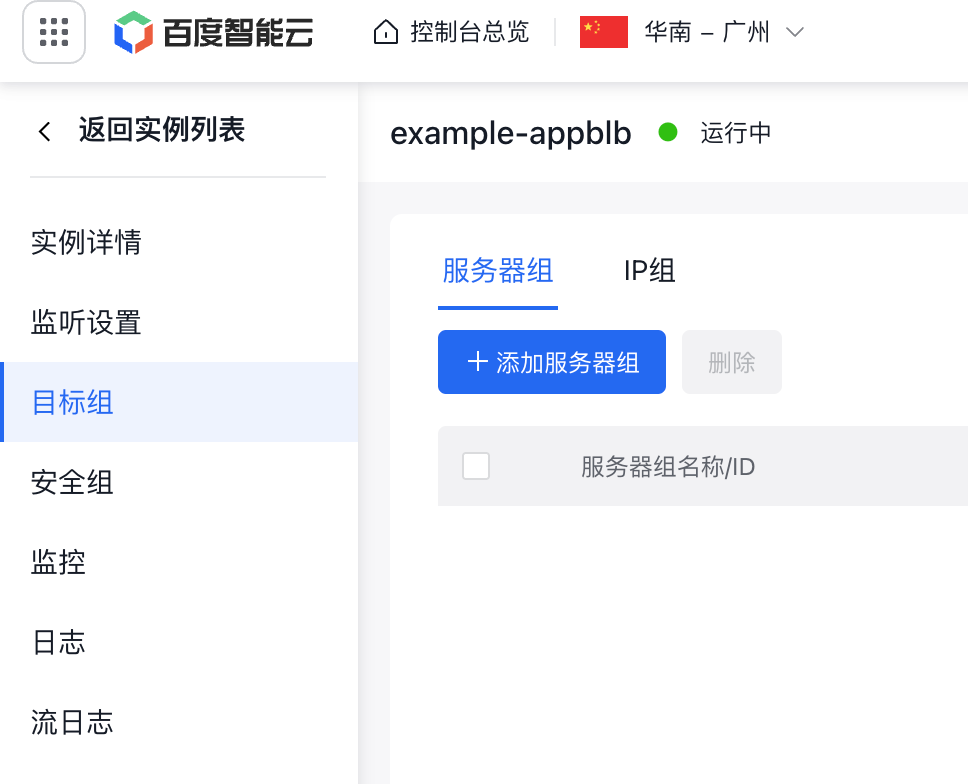Screen dimensions: 968x784
Task: Click the China flag region icon
Action: pyautogui.click(x=604, y=32)
